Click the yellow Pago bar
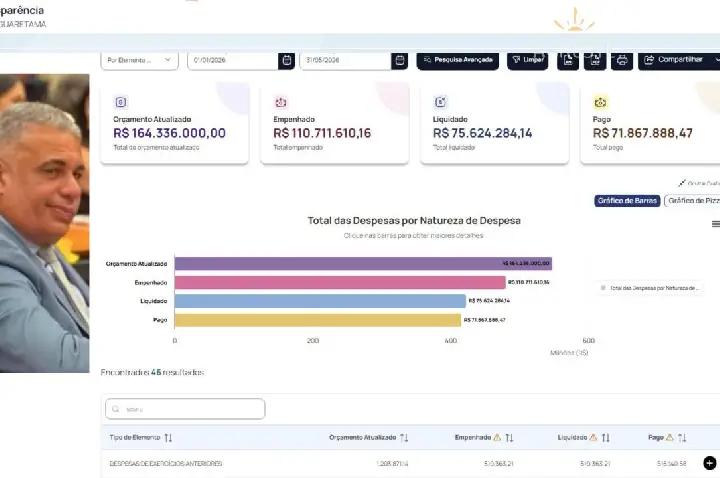 click(x=318, y=320)
